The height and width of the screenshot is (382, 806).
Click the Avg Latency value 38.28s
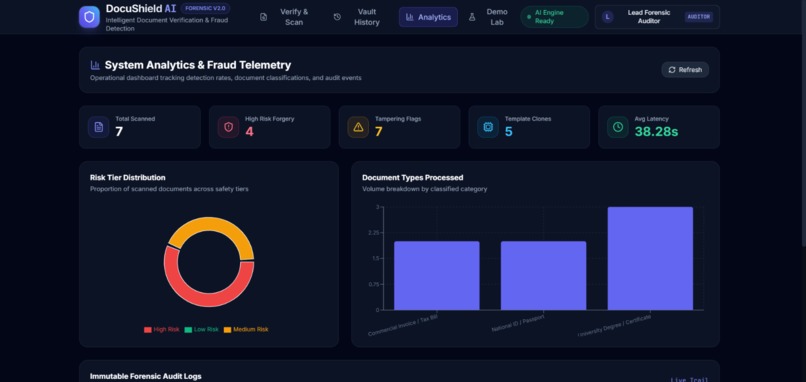click(656, 132)
